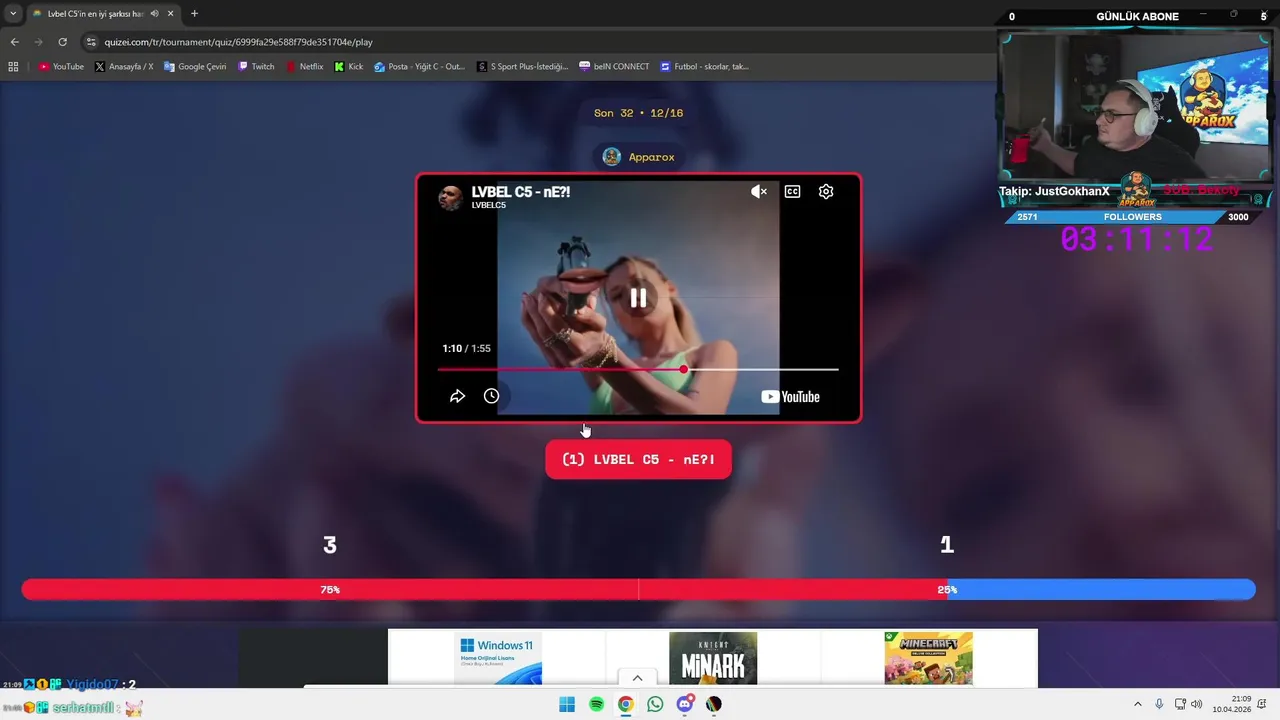The height and width of the screenshot is (720, 1280).
Task: Open the Windows Start menu
Action: click(567, 704)
